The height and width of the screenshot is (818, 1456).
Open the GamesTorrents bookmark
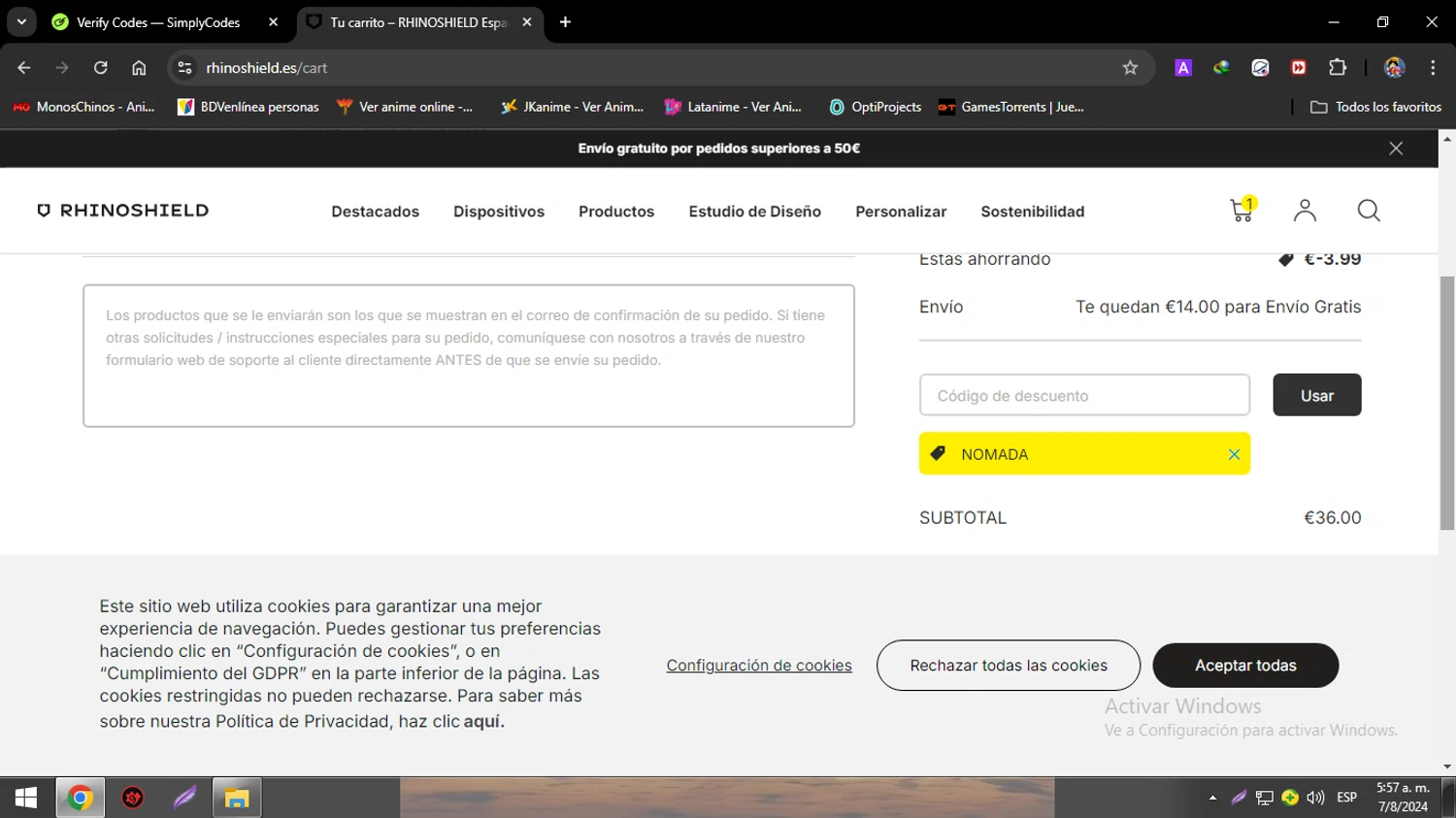tap(1011, 107)
